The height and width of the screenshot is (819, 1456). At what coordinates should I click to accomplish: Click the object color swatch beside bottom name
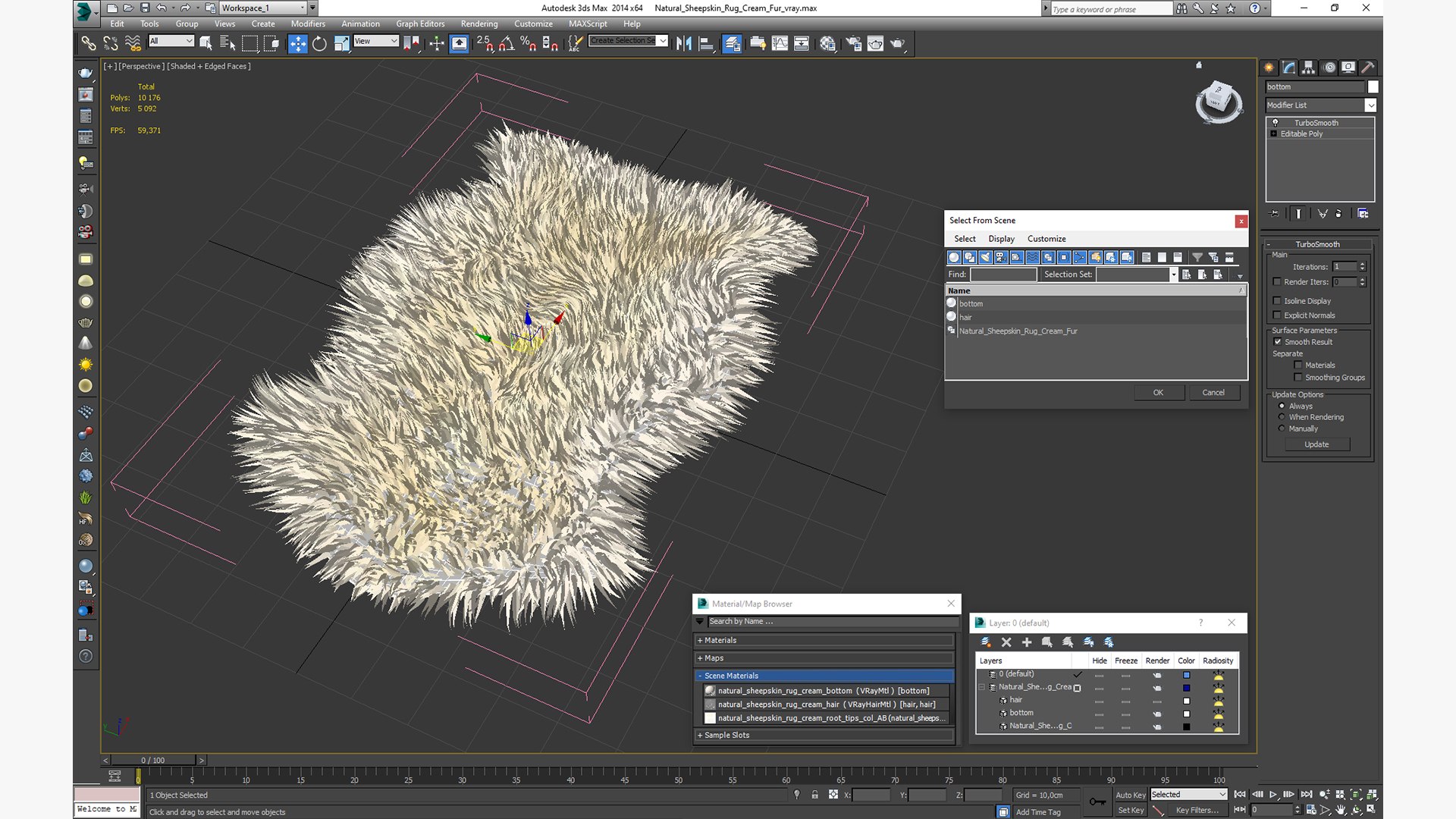point(1373,87)
